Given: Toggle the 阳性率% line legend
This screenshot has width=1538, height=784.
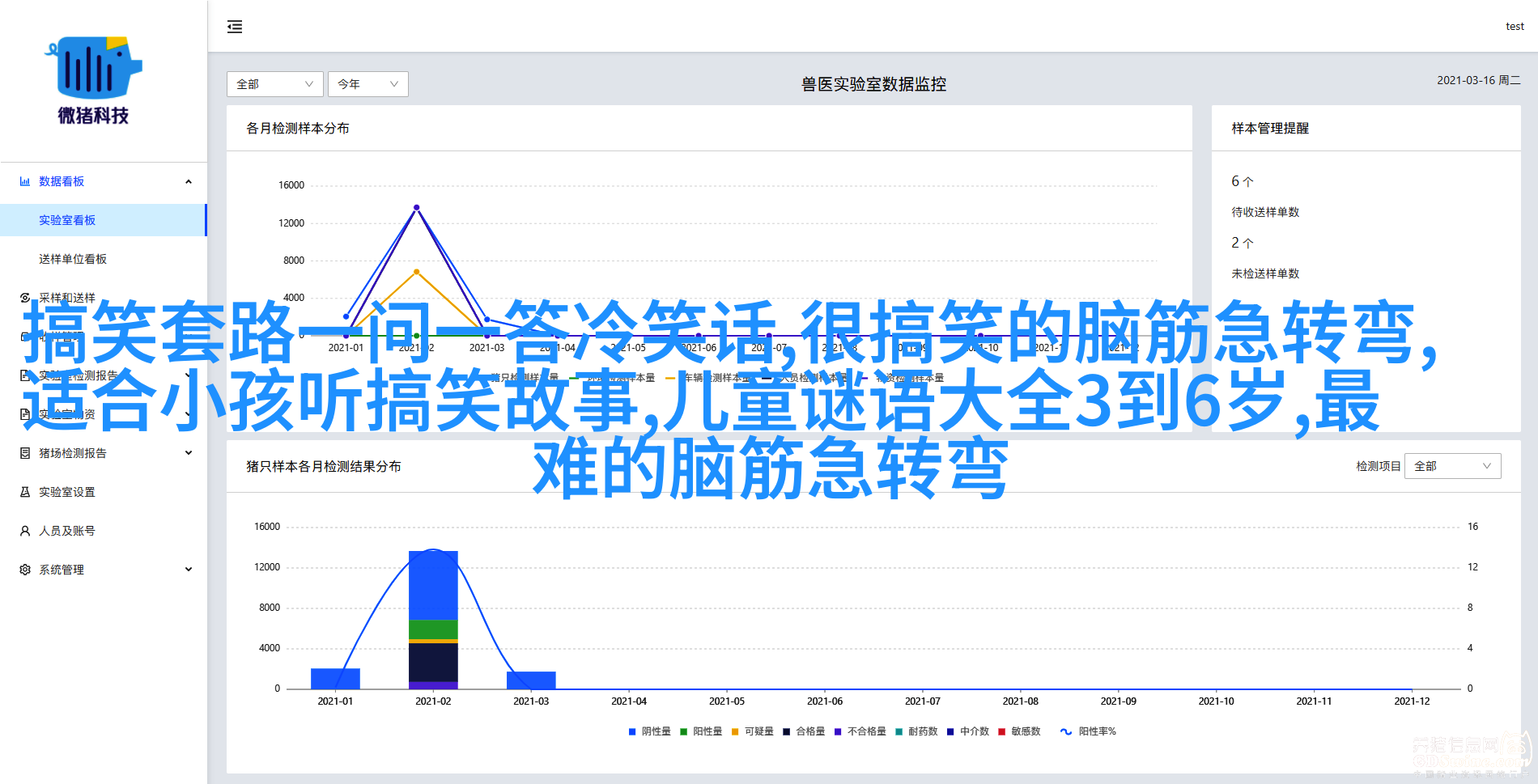Looking at the screenshot, I should point(1088,731).
